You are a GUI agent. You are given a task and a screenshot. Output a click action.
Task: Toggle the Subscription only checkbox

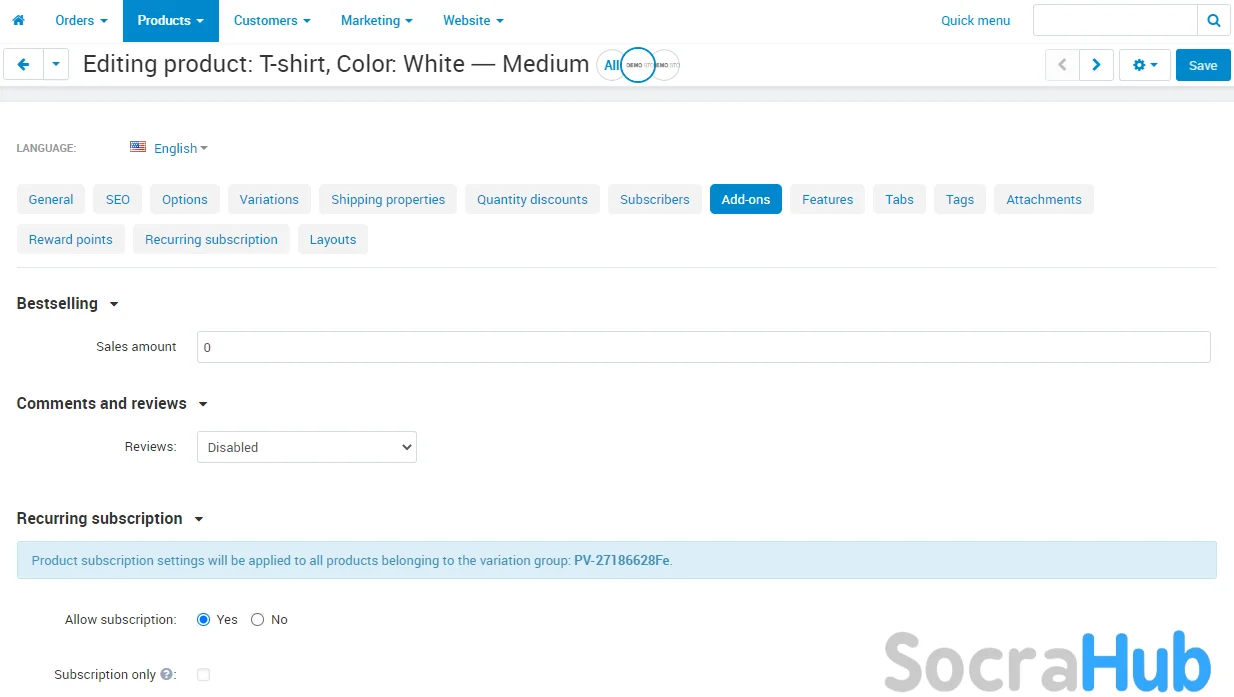(204, 675)
